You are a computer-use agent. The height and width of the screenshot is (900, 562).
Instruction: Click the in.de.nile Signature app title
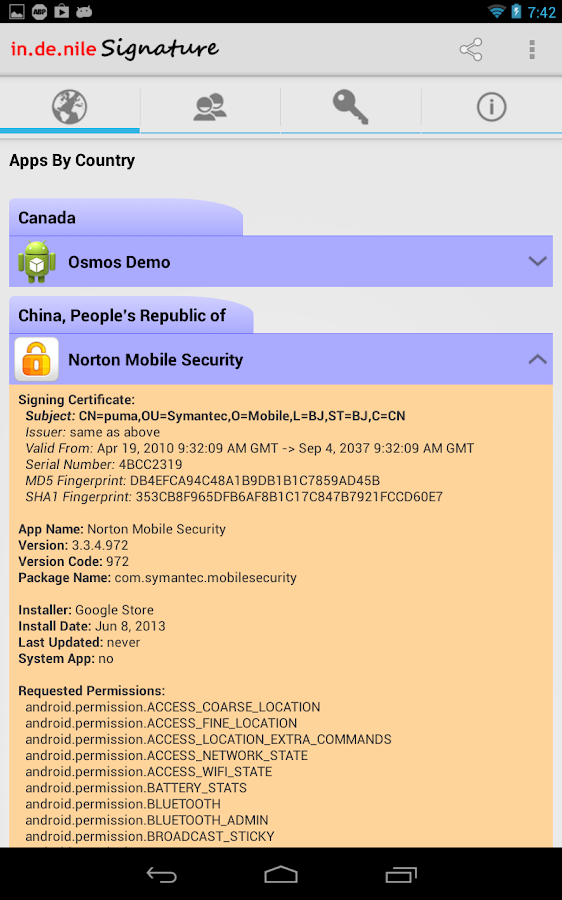(x=114, y=49)
